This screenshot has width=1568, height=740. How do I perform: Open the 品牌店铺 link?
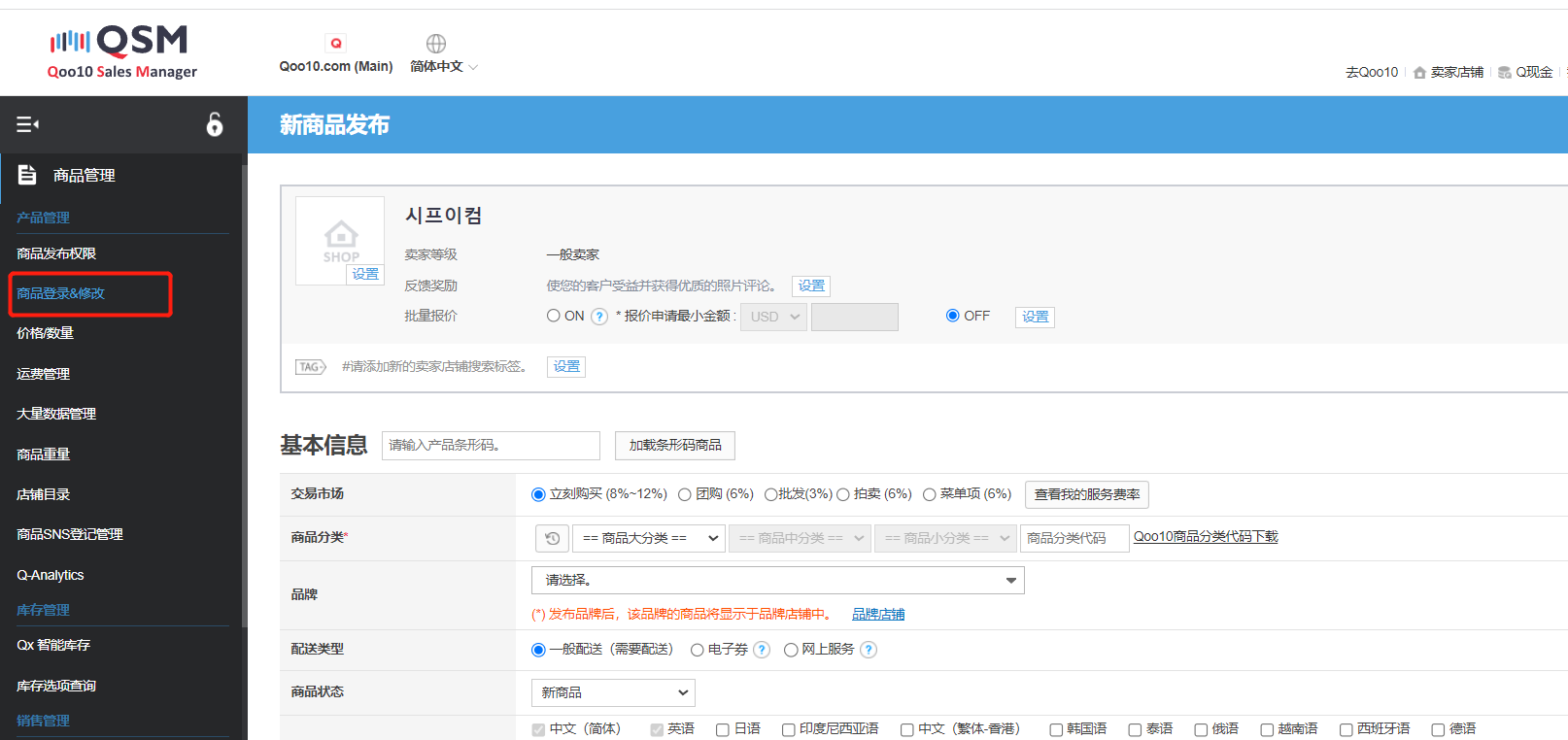pos(878,614)
